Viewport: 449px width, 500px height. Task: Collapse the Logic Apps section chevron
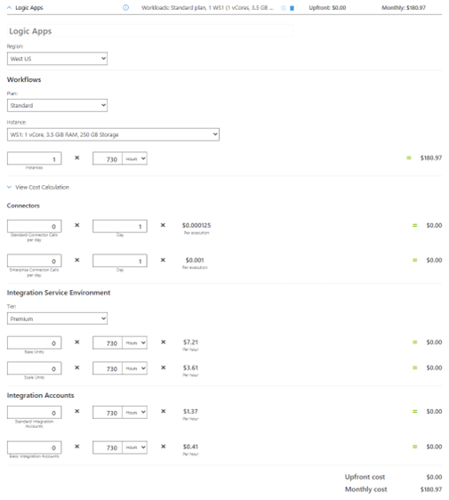(x=9, y=8)
